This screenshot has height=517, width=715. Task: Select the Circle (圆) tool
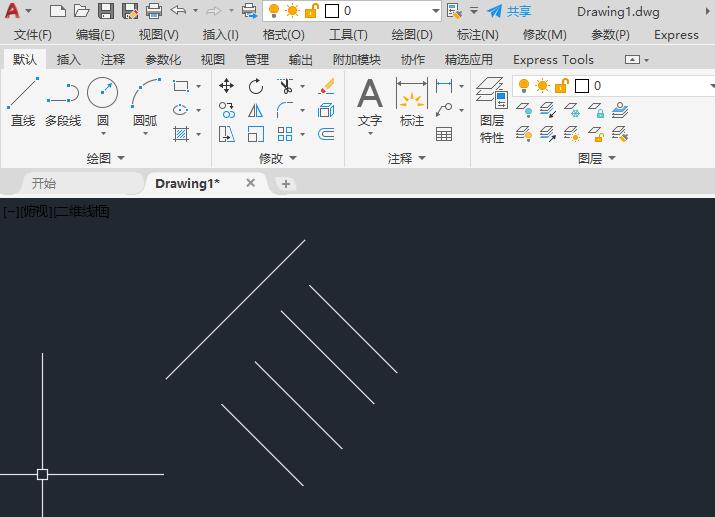[103, 100]
